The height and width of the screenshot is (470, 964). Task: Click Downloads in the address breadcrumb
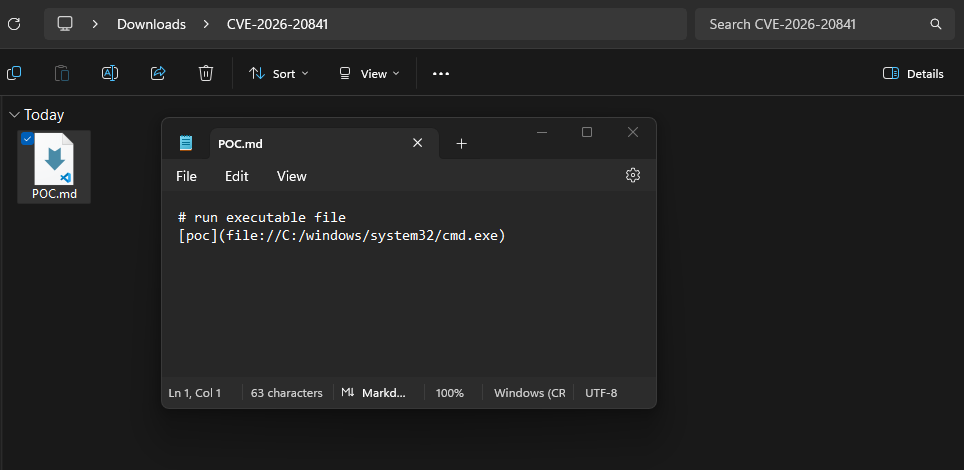coord(151,24)
